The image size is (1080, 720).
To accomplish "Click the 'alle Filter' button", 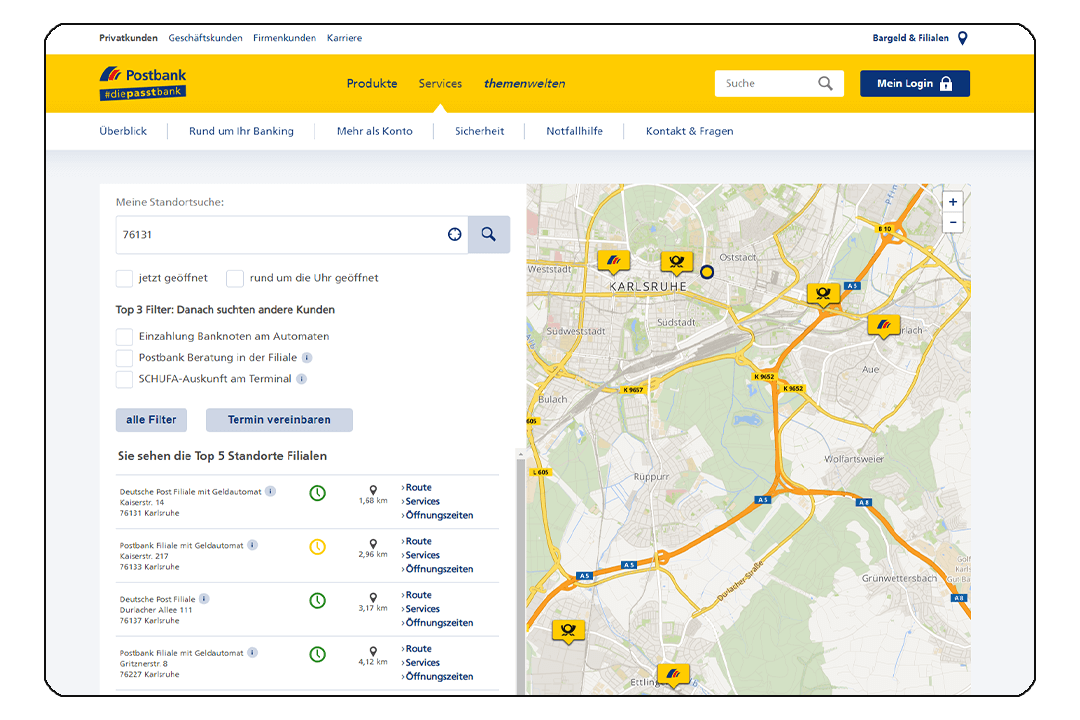I will [x=152, y=420].
